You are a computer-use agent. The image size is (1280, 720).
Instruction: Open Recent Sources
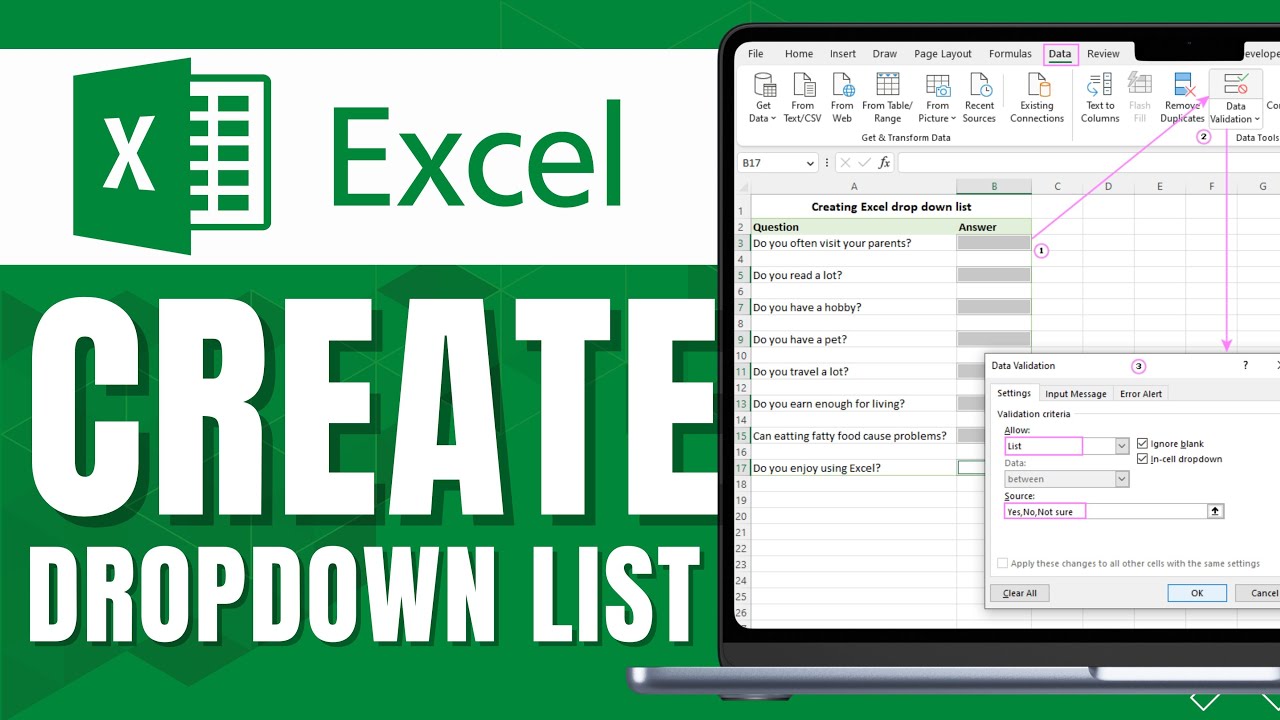(x=980, y=98)
